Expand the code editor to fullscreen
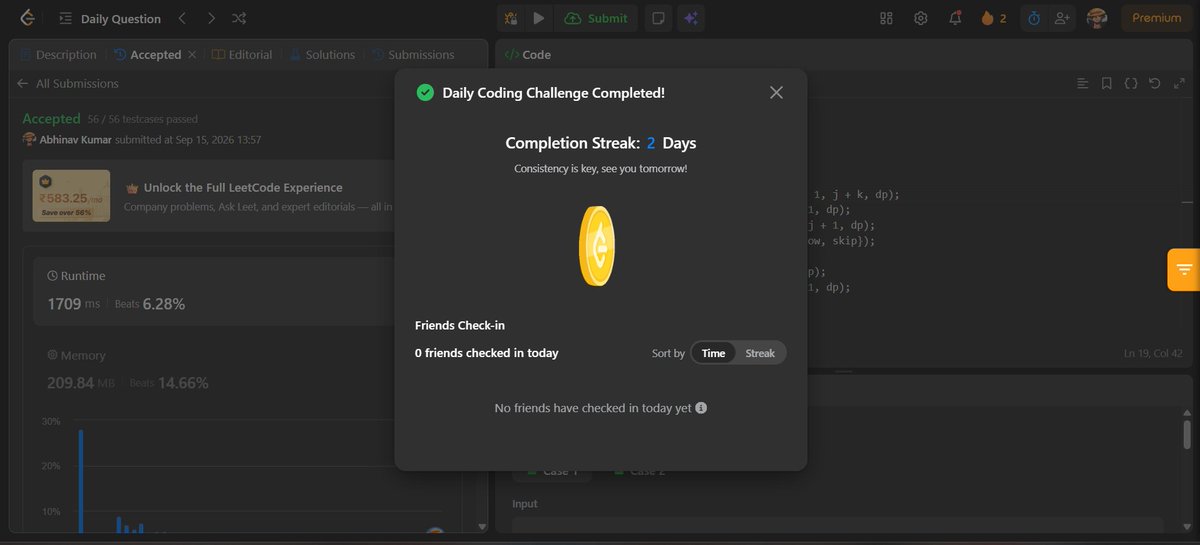1200x545 pixels. 1178,84
